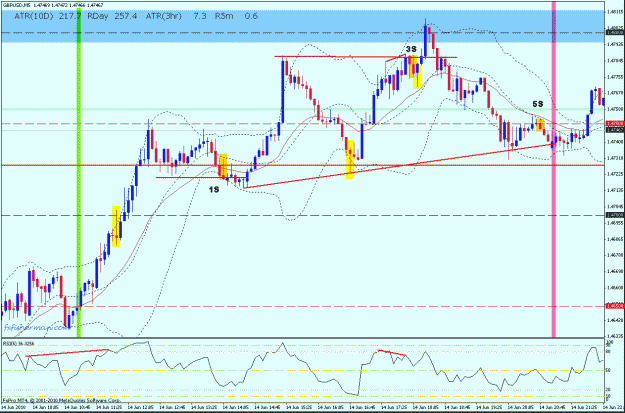Click the yellow highlight box under 5S

click(x=540, y=125)
